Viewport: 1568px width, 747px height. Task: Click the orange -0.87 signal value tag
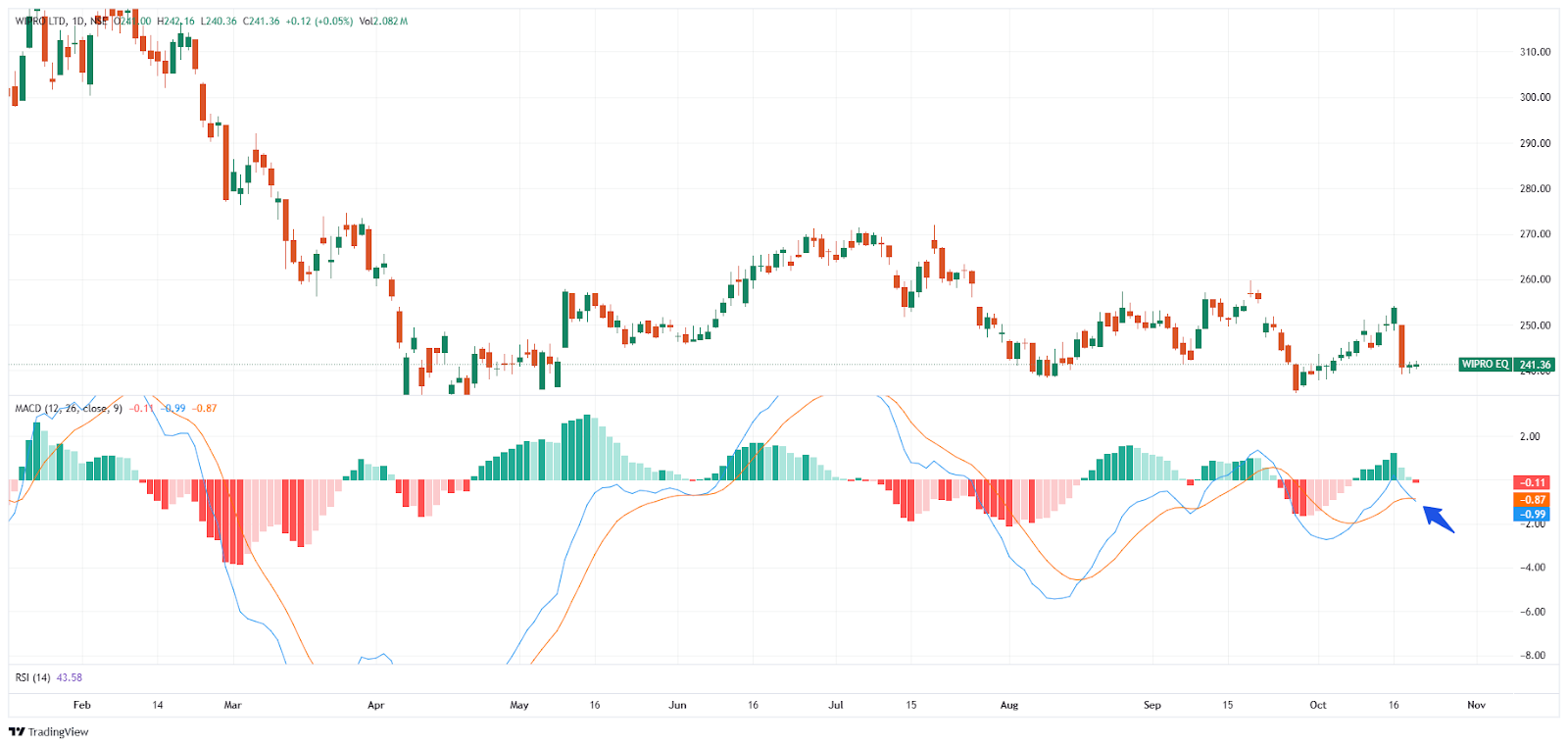coord(1533,499)
